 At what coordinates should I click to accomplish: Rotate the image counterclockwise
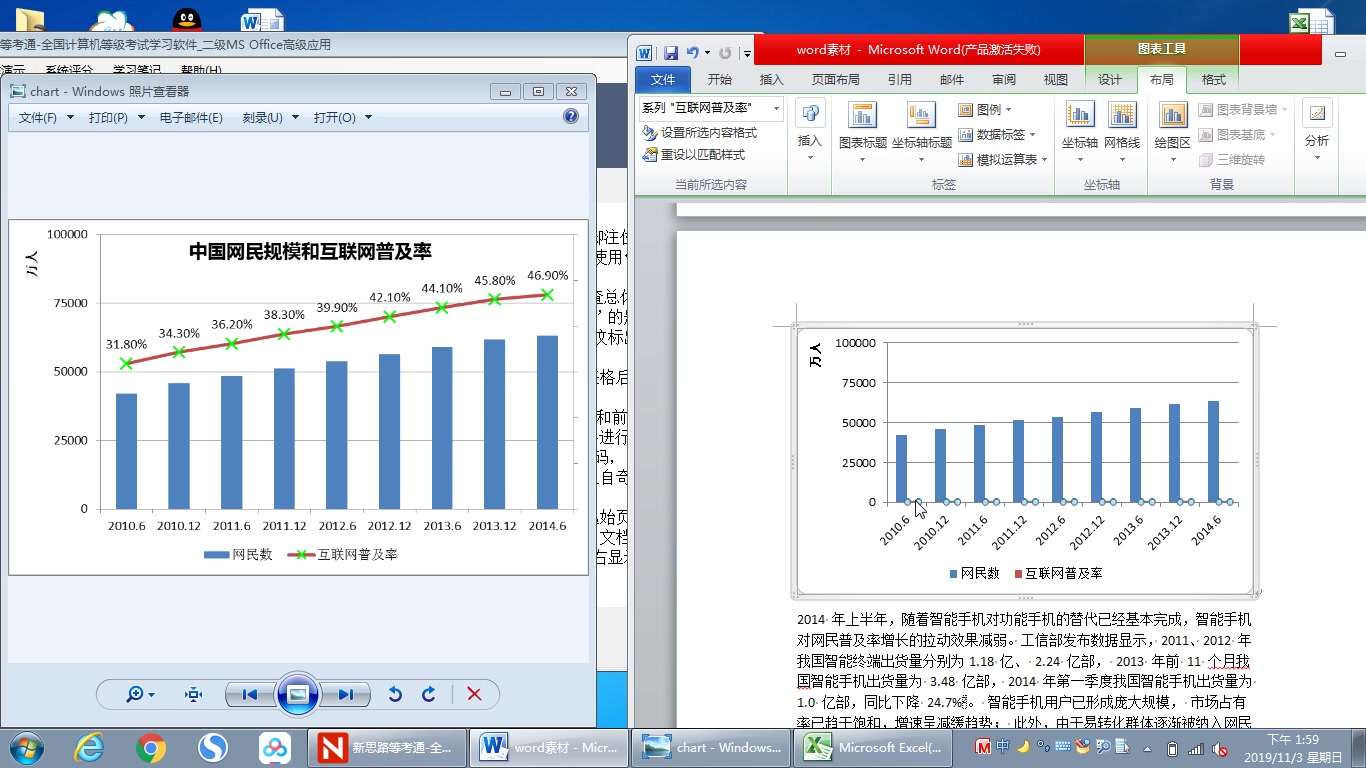point(395,694)
